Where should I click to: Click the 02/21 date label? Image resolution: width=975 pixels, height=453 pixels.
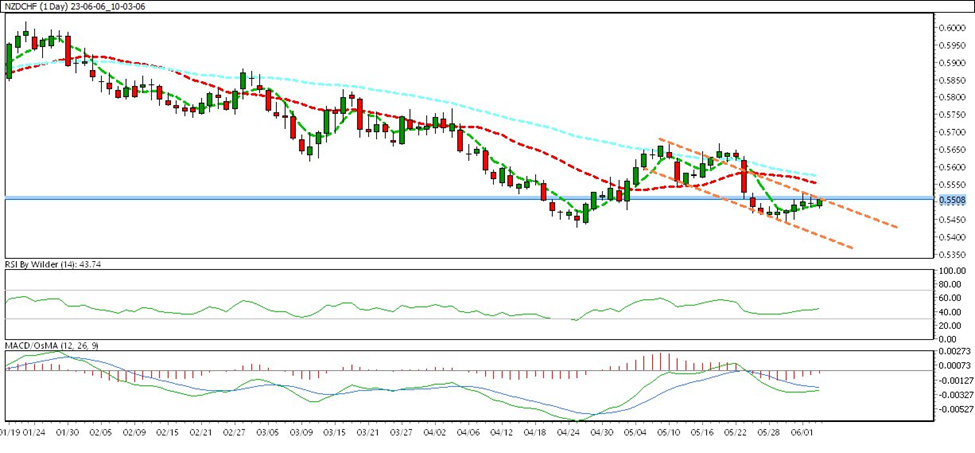click(x=201, y=430)
